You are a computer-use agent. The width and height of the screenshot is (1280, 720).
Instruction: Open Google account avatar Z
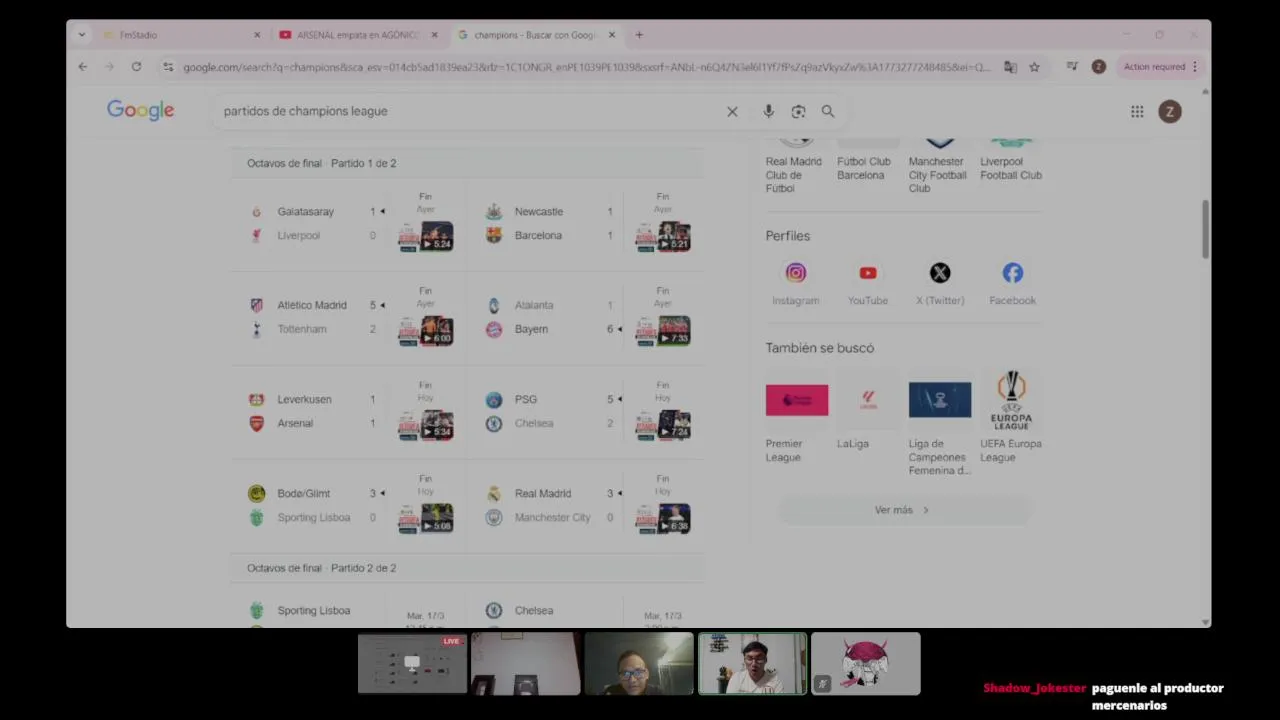click(x=1170, y=111)
